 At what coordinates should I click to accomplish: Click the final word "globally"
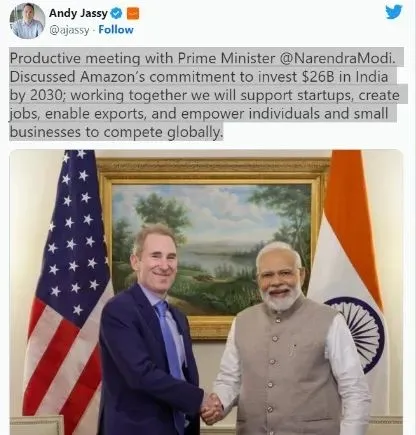194,133
